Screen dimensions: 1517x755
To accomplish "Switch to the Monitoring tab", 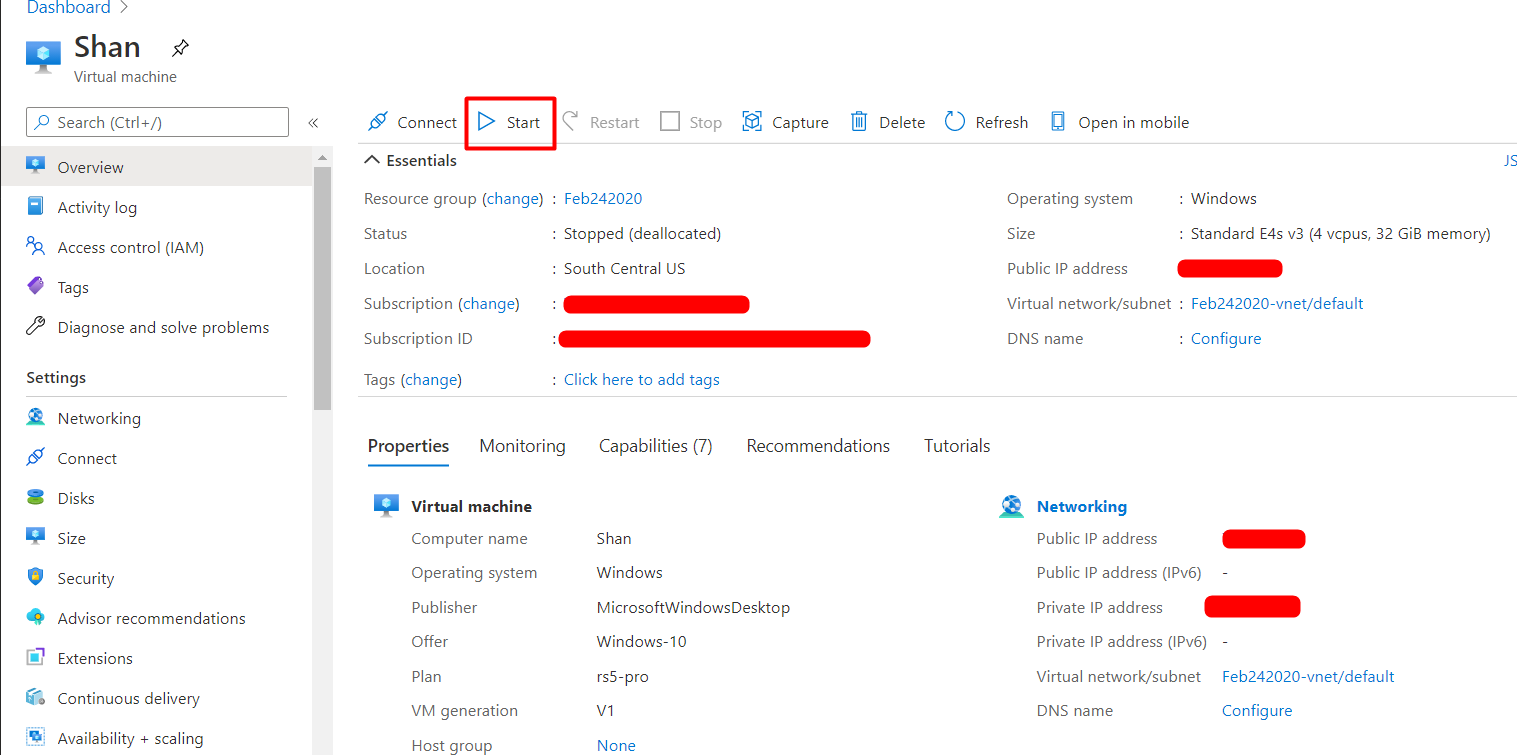I will pyautogui.click(x=522, y=446).
